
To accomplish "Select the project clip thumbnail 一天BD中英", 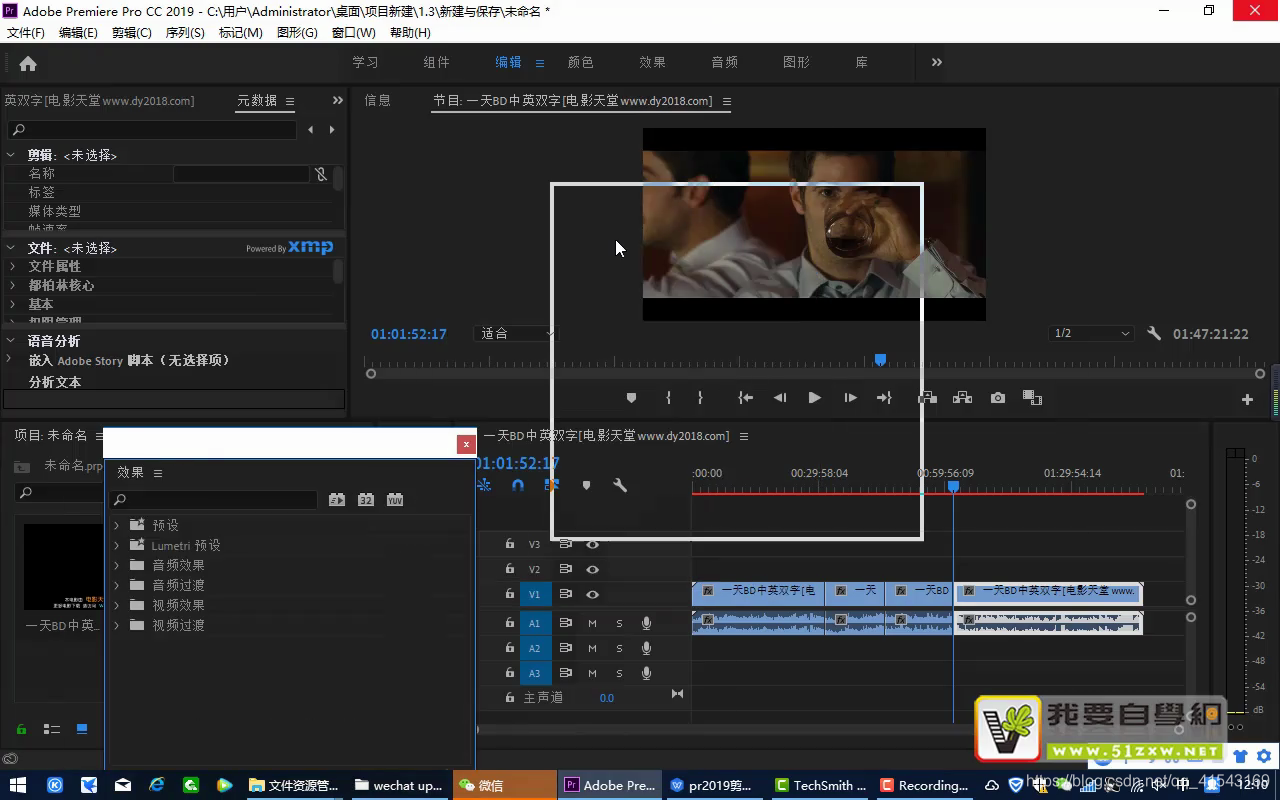I will 62,566.
